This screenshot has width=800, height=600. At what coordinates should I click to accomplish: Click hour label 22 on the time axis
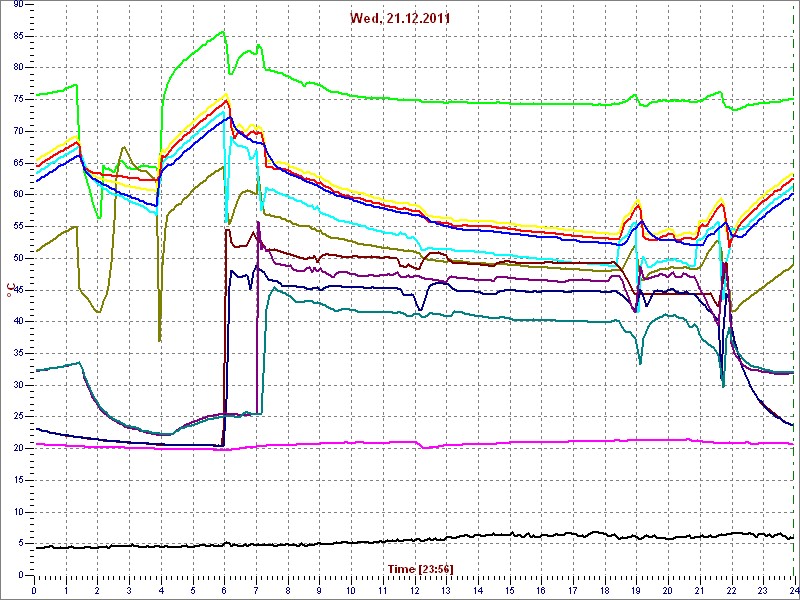pos(731,589)
